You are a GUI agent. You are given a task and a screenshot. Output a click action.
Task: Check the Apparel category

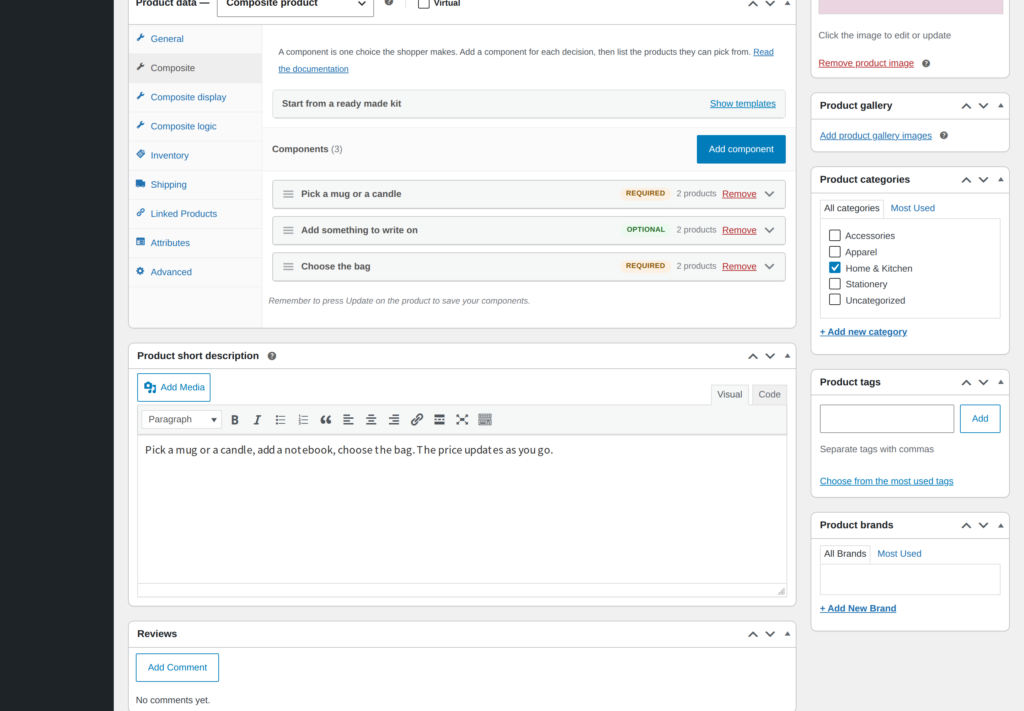[x=835, y=251]
